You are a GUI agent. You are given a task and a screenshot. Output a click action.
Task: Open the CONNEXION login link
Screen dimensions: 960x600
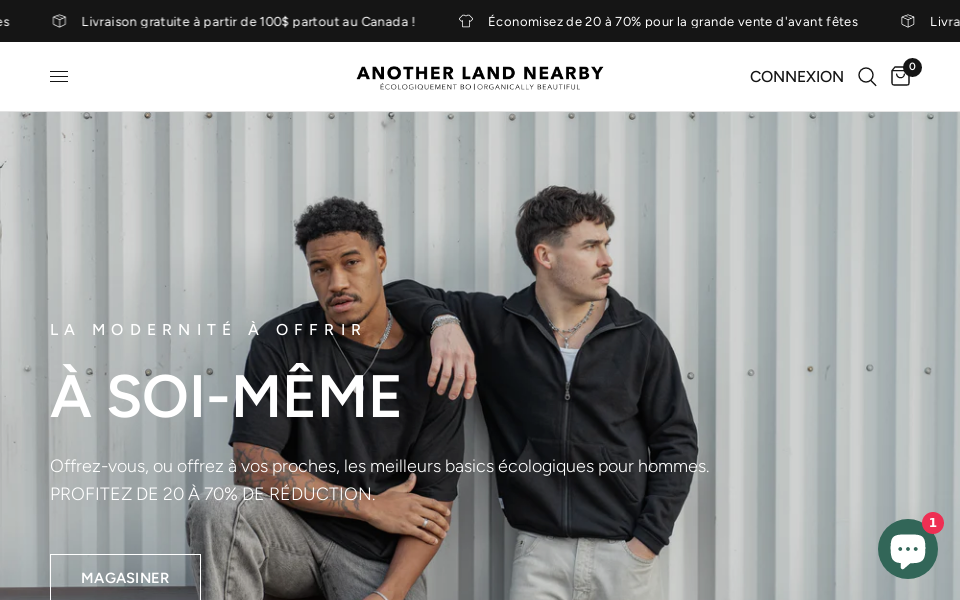click(797, 77)
